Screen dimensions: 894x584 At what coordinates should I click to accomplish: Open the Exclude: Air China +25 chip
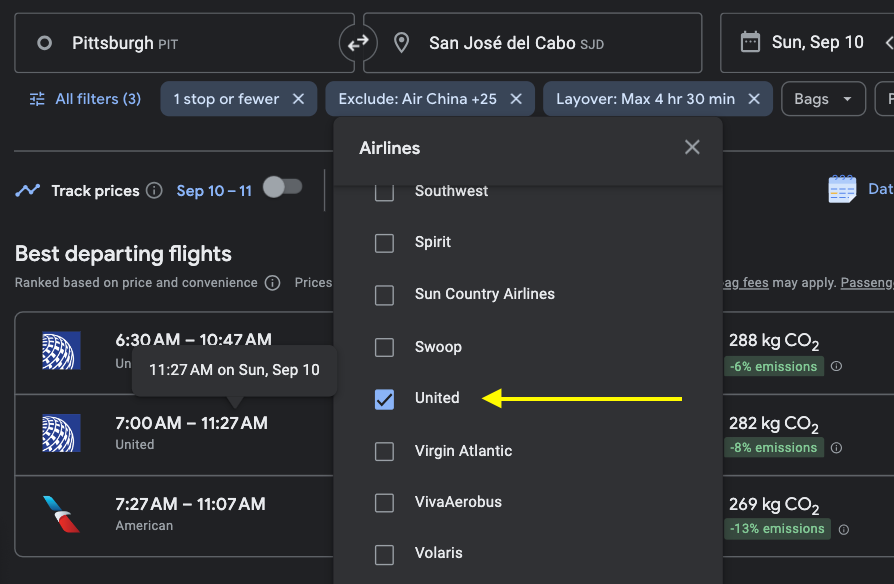point(417,99)
